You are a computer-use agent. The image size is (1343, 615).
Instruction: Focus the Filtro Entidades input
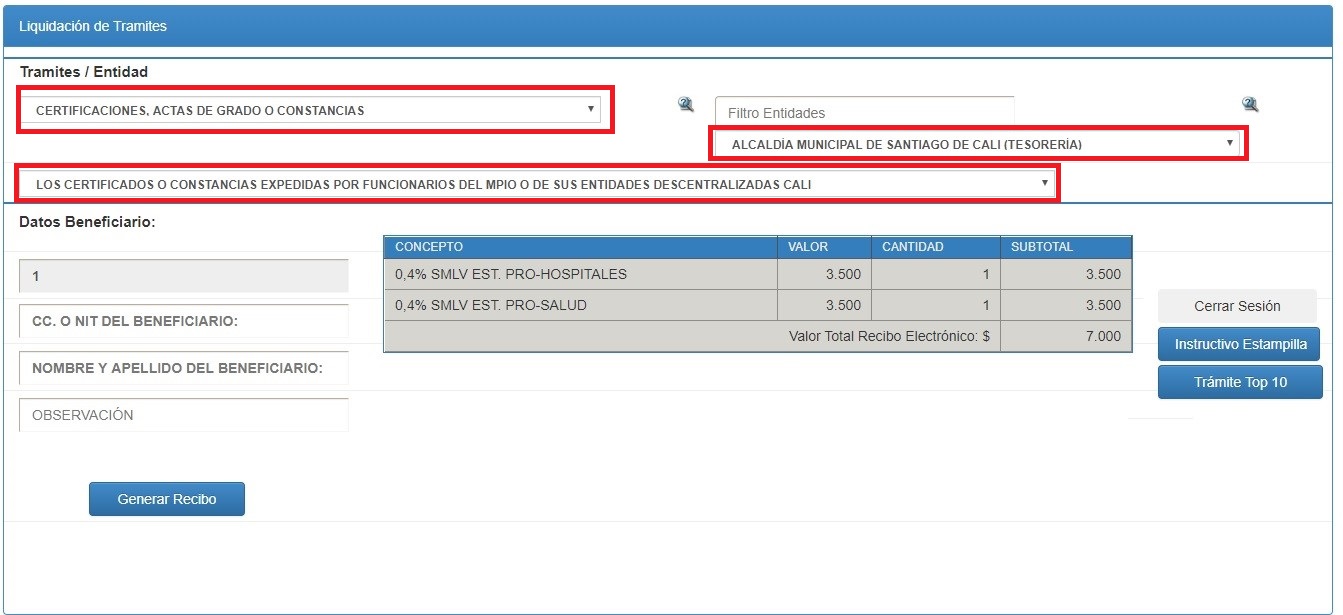click(x=864, y=112)
